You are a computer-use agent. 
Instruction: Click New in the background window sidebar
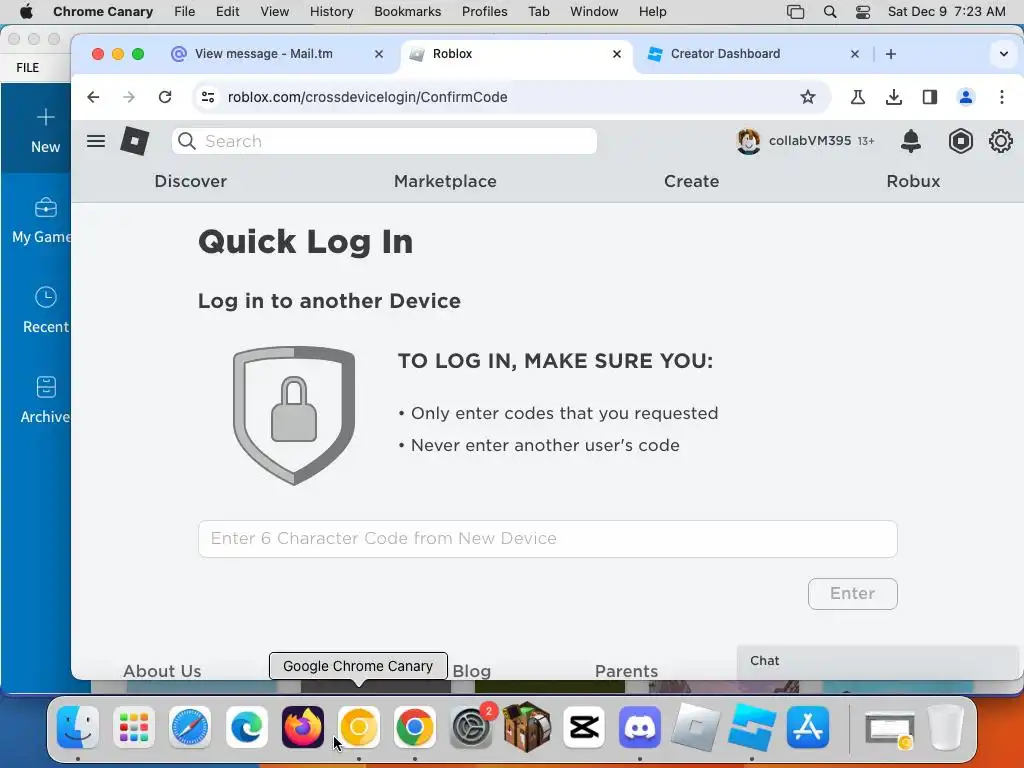(45, 132)
